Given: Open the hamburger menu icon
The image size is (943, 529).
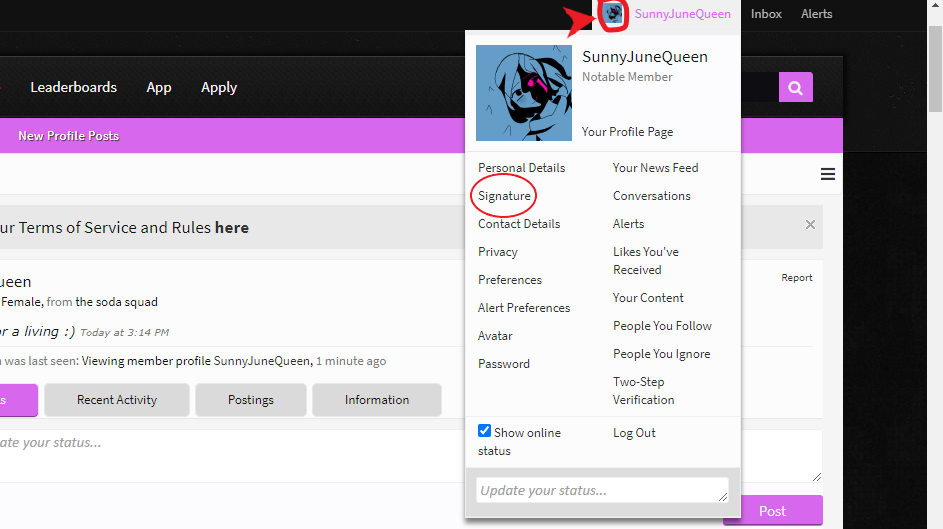Looking at the screenshot, I should pyautogui.click(x=828, y=174).
